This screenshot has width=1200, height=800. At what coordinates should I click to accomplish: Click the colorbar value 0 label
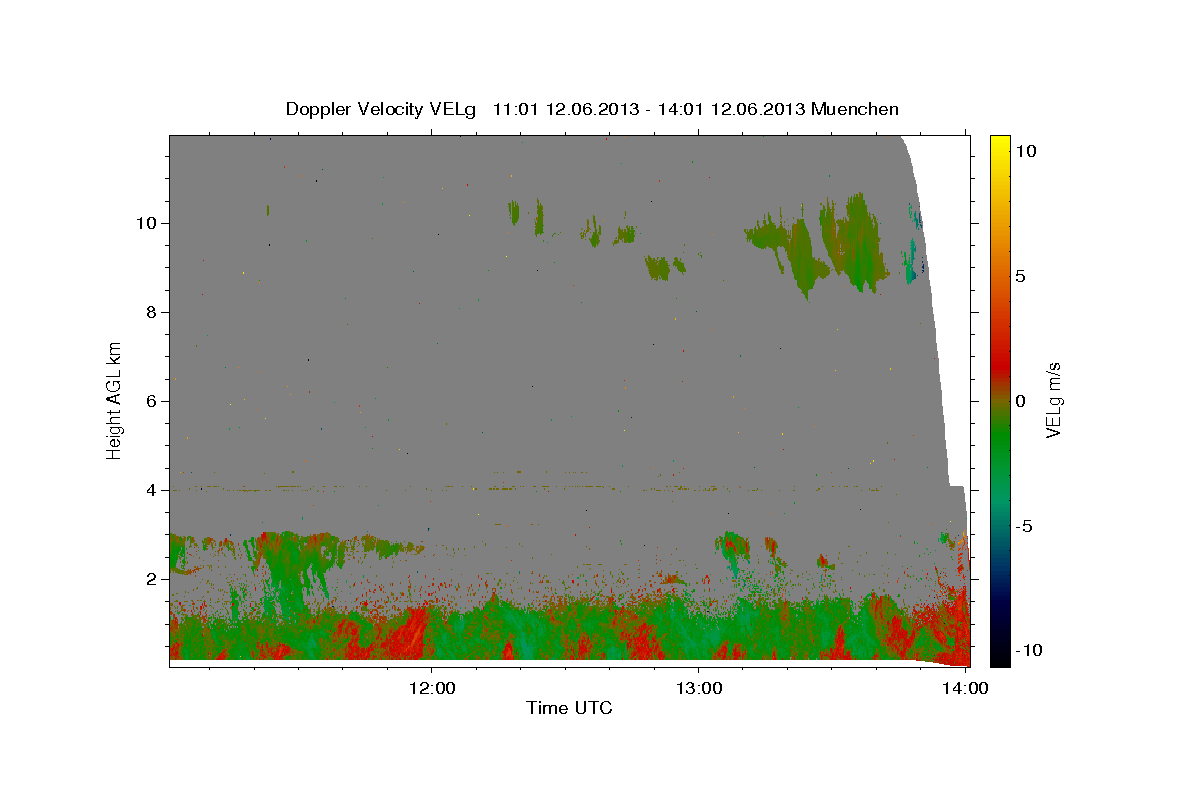tap(1021, 401)
